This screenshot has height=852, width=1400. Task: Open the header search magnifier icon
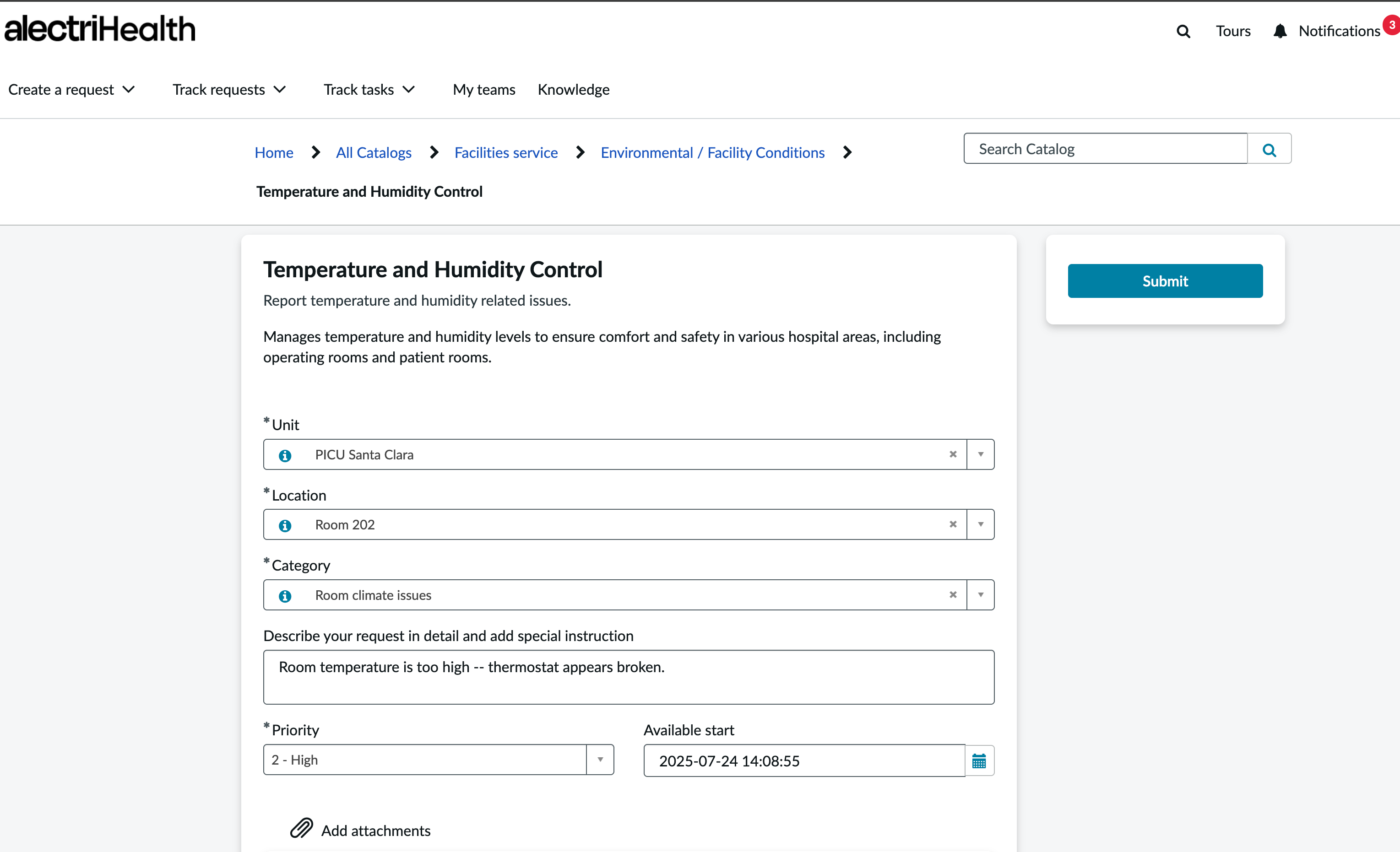[x=1183, y=31]
